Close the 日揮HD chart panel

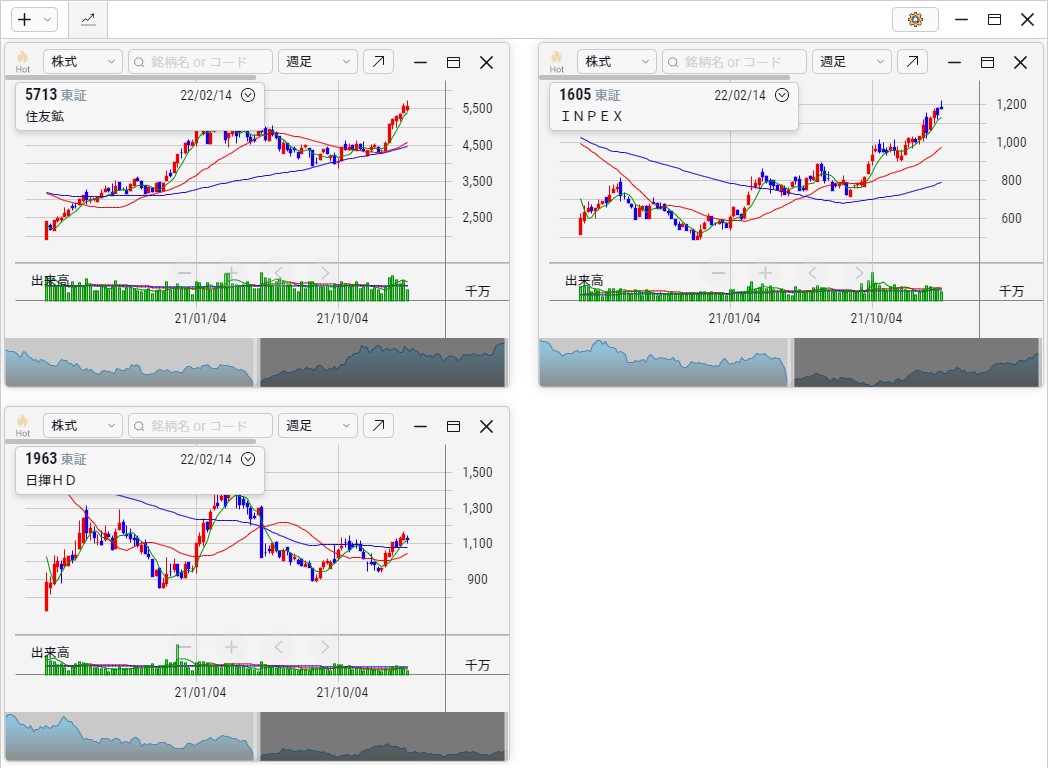[487, 426]
